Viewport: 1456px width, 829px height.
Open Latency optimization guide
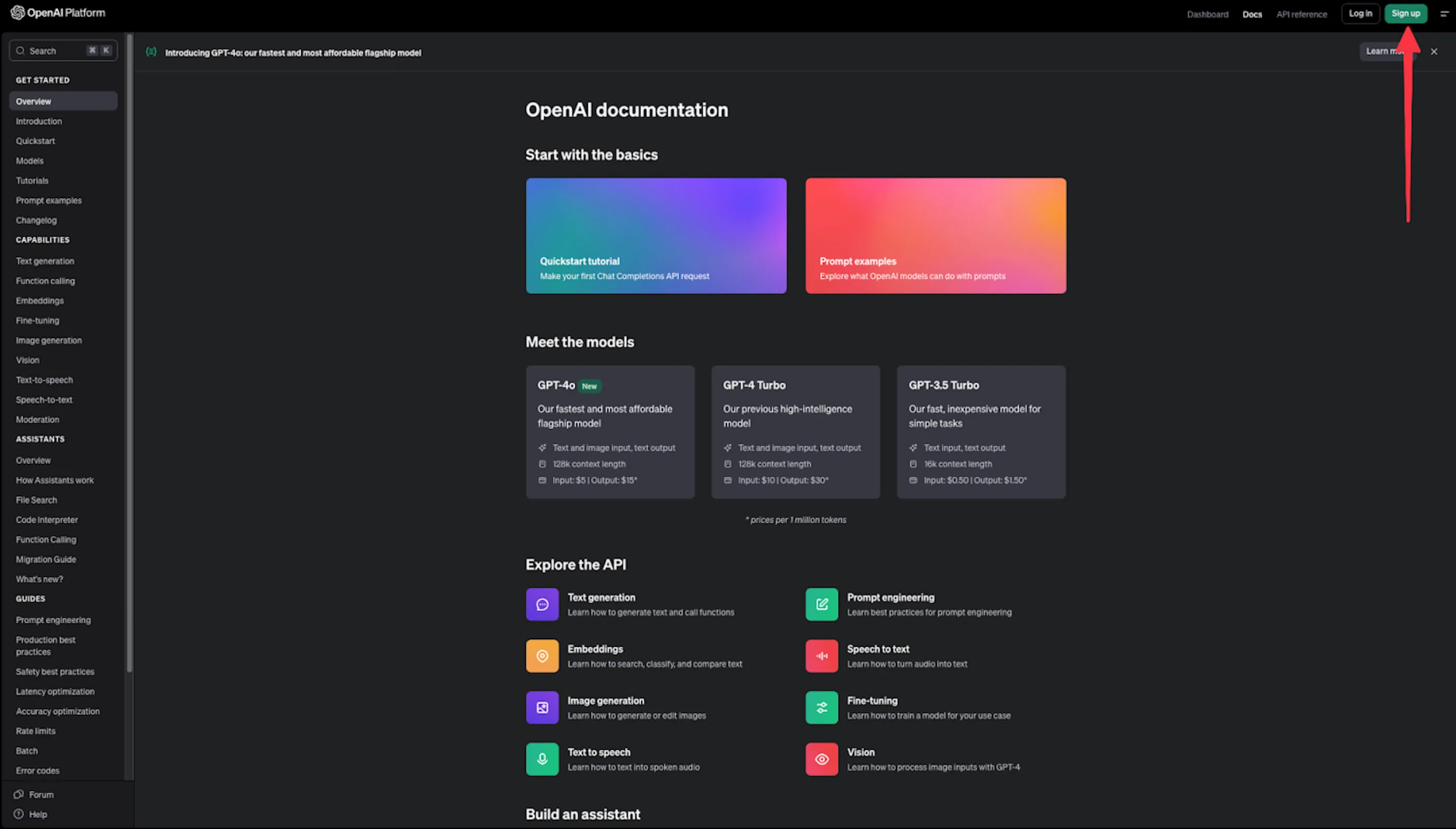54,692
